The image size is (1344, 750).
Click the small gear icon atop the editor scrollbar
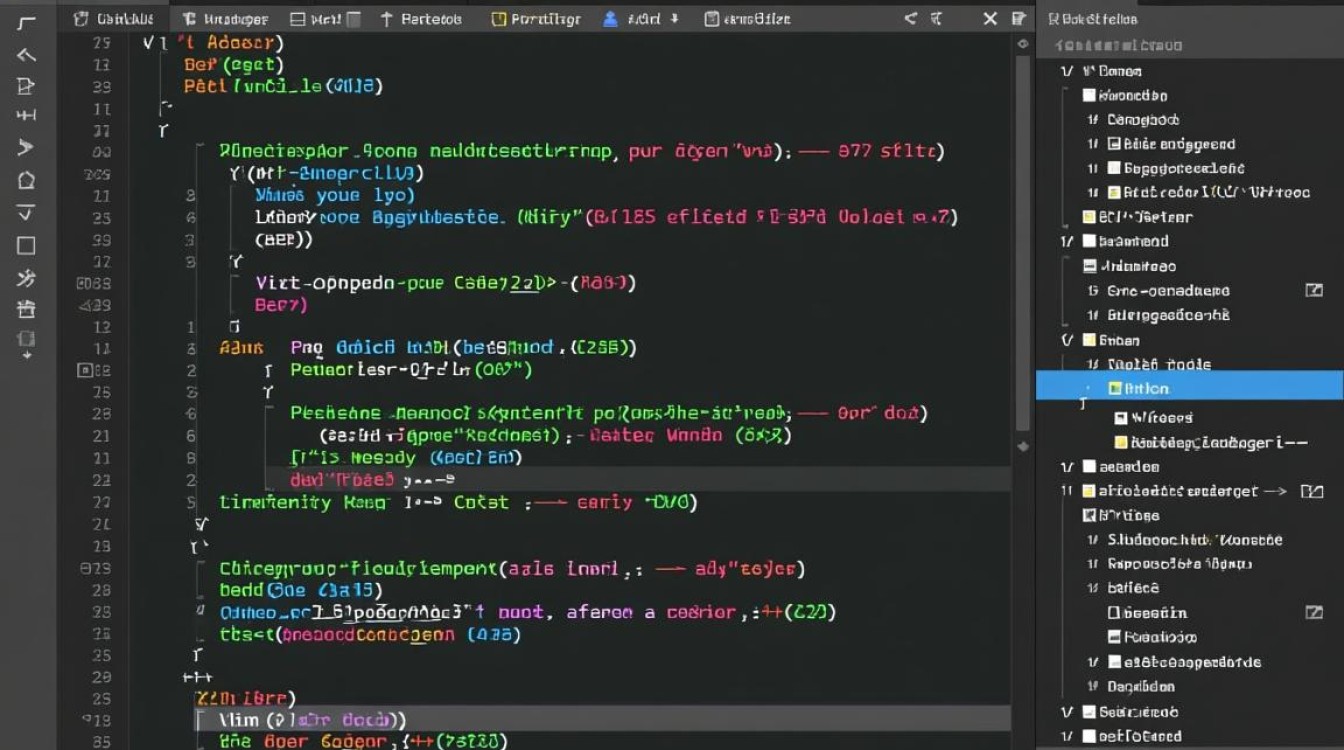[x=1023, y=44]
